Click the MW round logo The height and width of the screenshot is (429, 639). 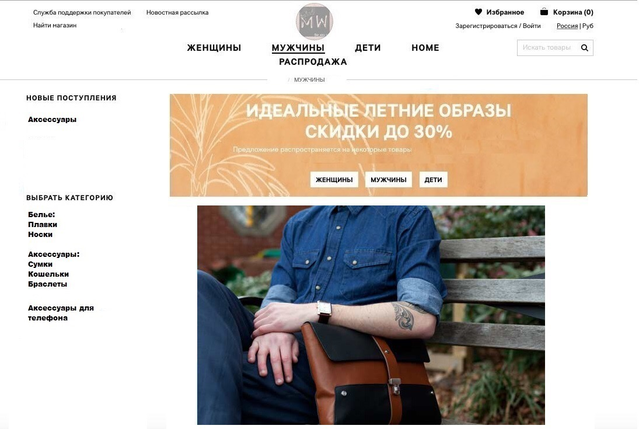(314, 22)
